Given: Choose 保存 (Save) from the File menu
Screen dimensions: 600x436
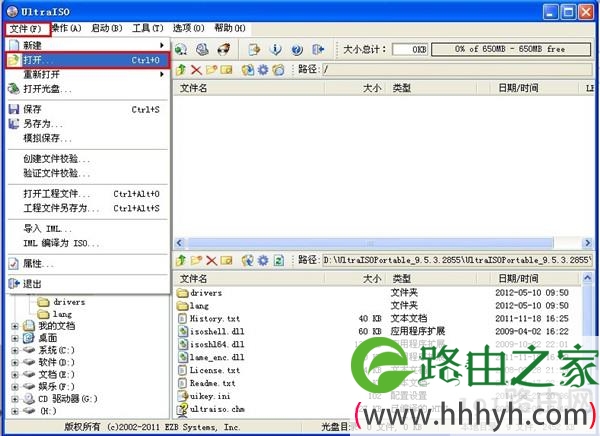Looking at the screenshot, I should pos(88,109).
